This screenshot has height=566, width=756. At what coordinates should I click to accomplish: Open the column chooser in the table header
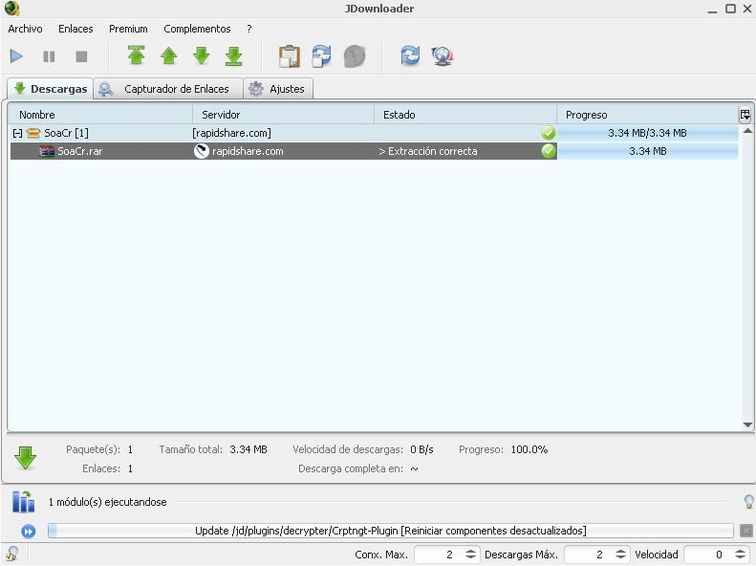pyautogui.click(x=745, y=115)
